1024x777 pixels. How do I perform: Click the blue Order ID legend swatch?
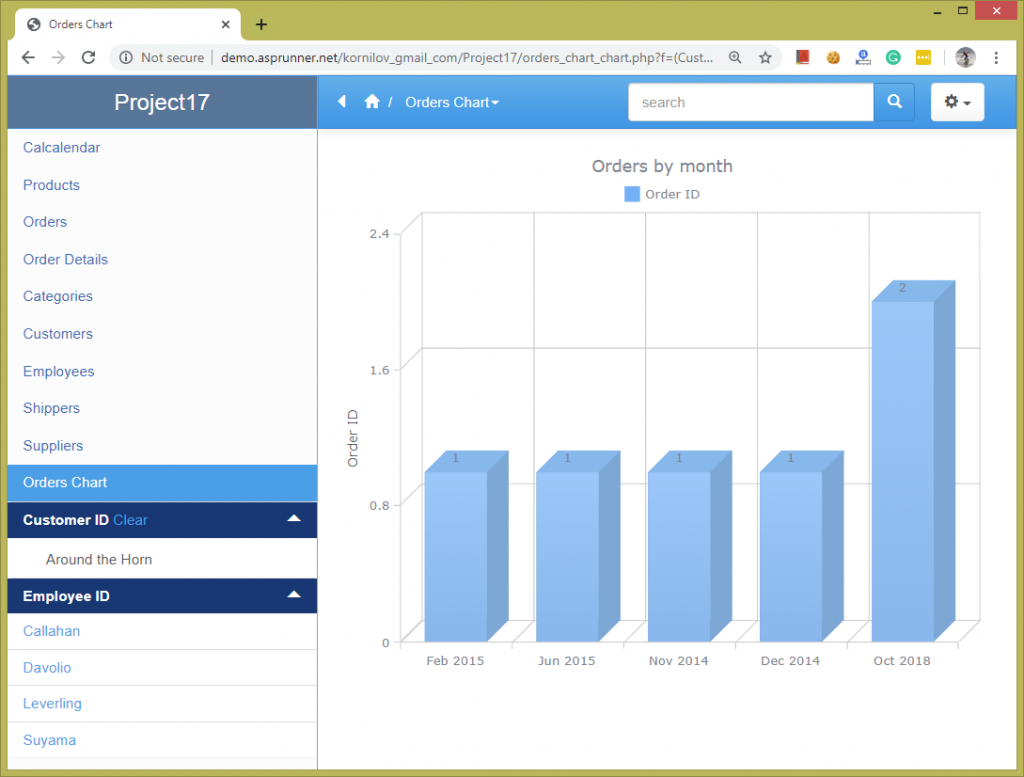(x=631, y=194)
